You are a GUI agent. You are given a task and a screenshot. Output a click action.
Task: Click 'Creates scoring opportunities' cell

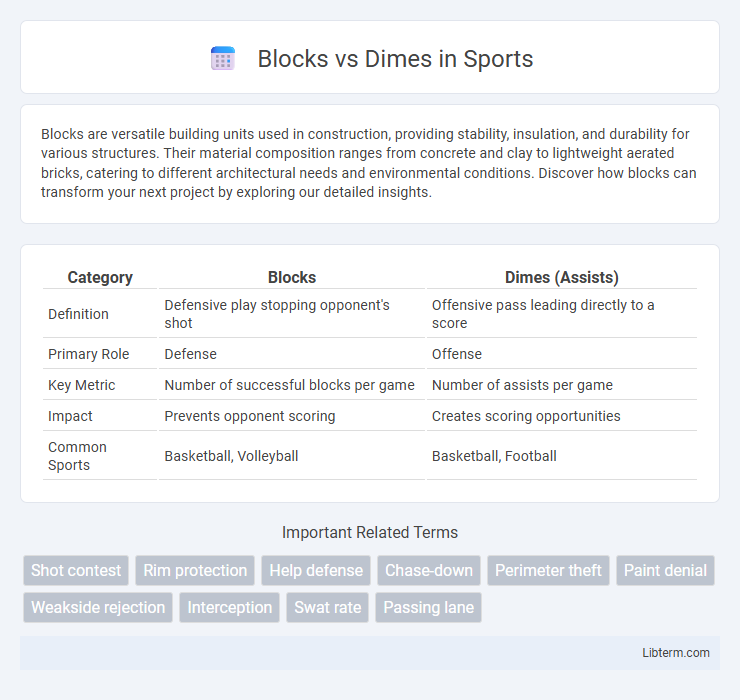562,416
